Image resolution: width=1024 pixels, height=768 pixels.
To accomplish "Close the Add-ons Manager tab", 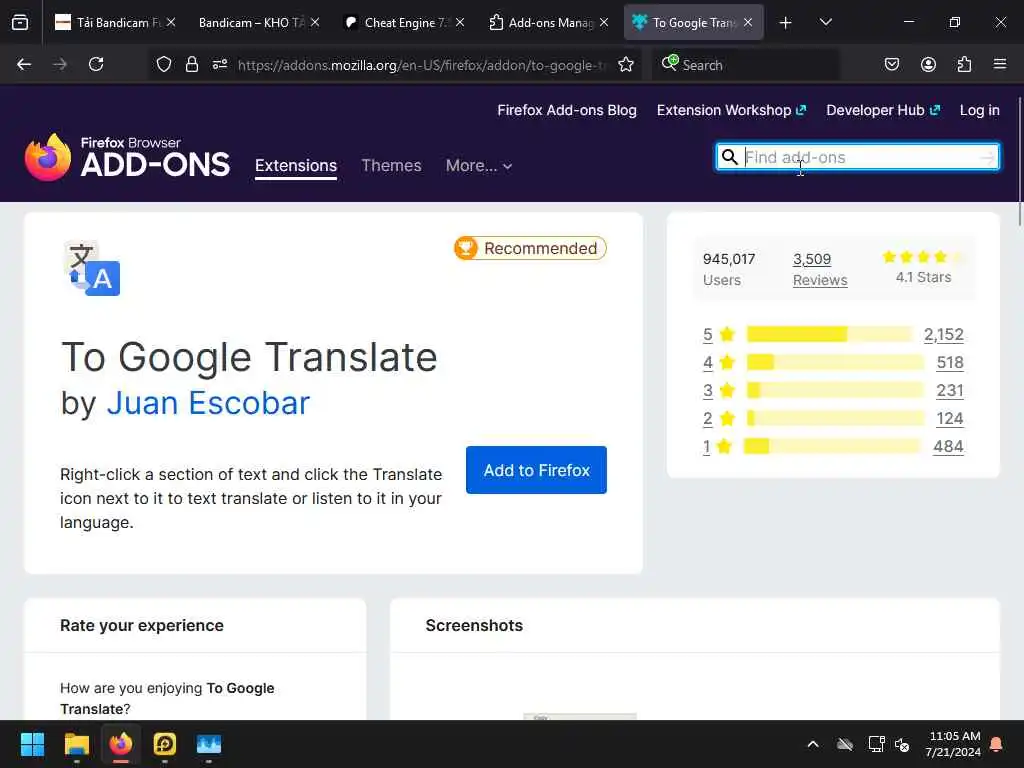I will tap(604, 22).
